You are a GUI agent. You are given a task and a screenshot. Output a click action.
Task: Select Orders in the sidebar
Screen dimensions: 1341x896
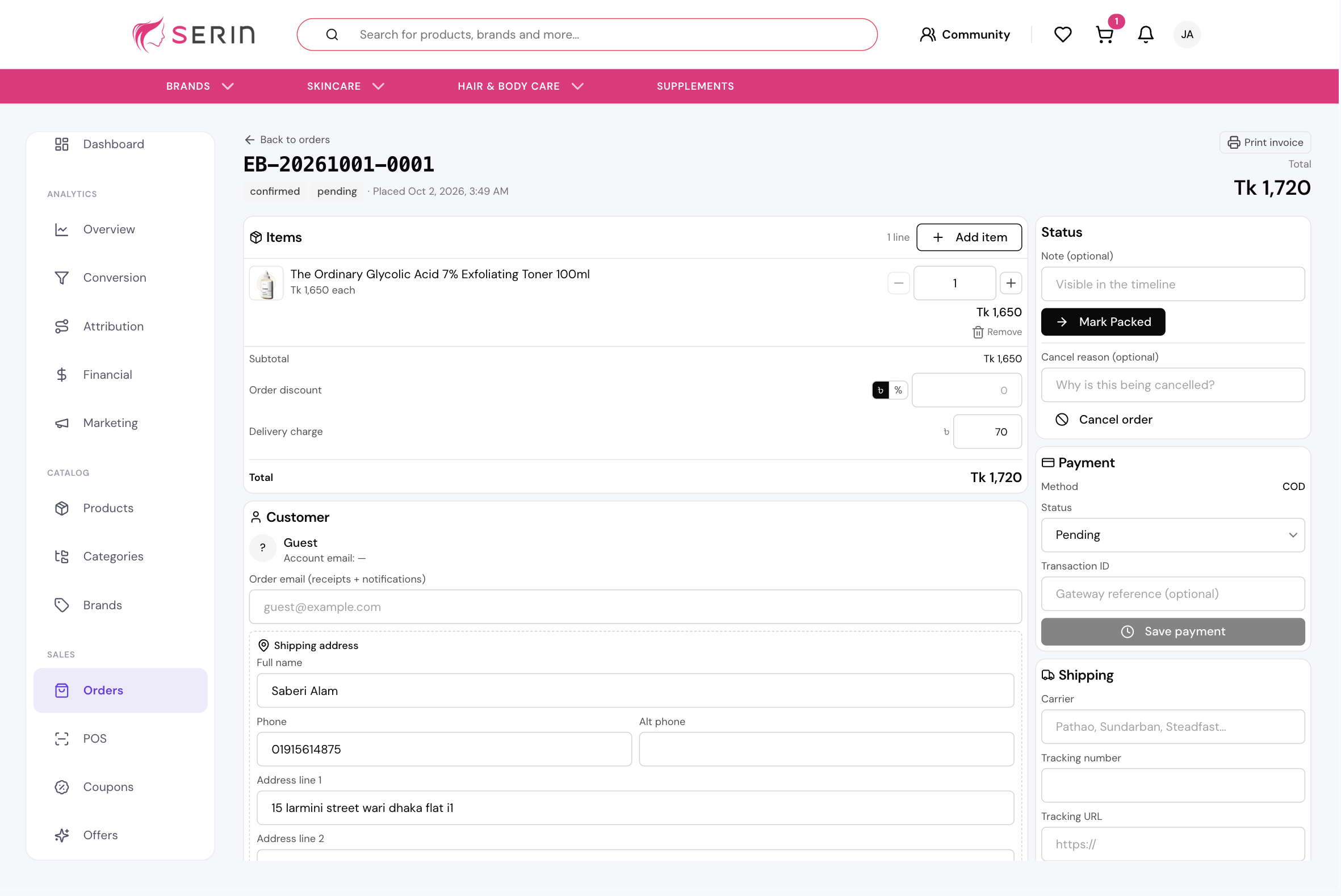pos(120,690)
